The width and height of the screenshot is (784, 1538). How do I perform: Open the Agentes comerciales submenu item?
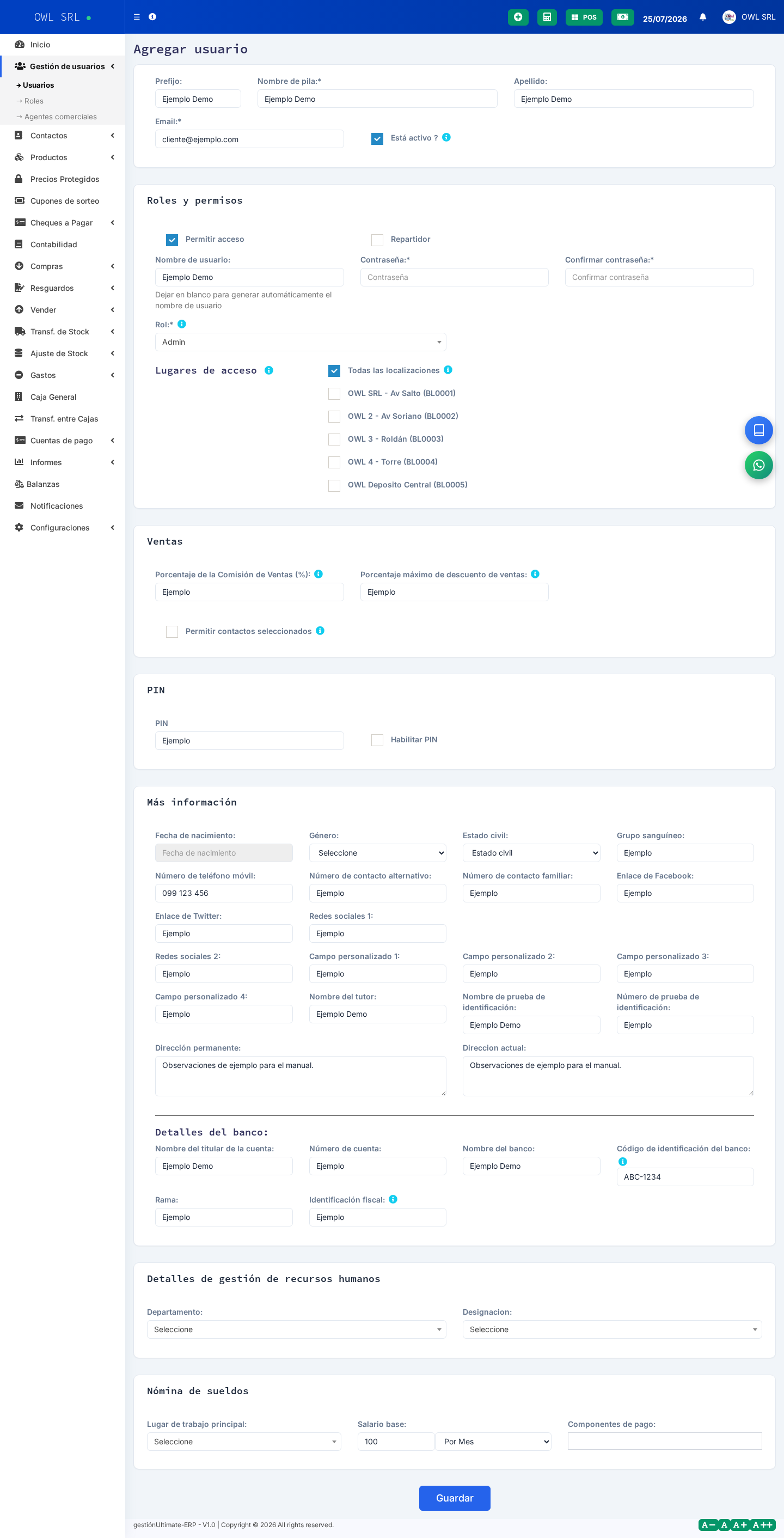57,117
